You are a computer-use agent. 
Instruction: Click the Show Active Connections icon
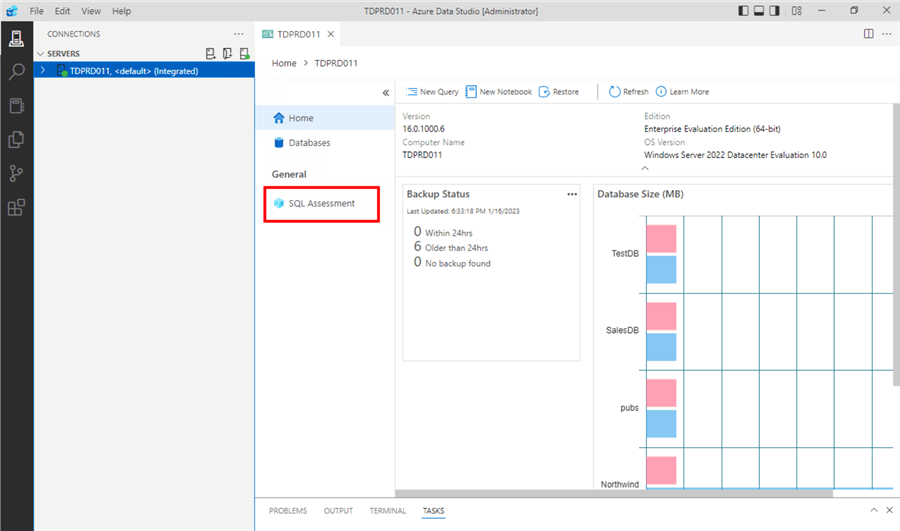245,53
